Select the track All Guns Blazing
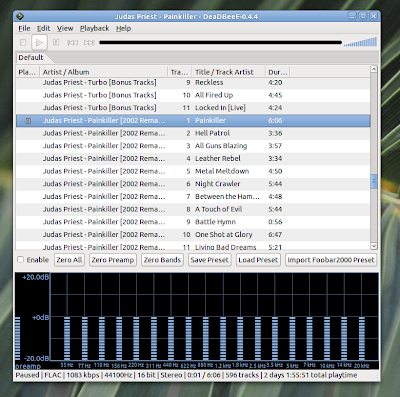The image size is (400, 397). pos(193,146)
